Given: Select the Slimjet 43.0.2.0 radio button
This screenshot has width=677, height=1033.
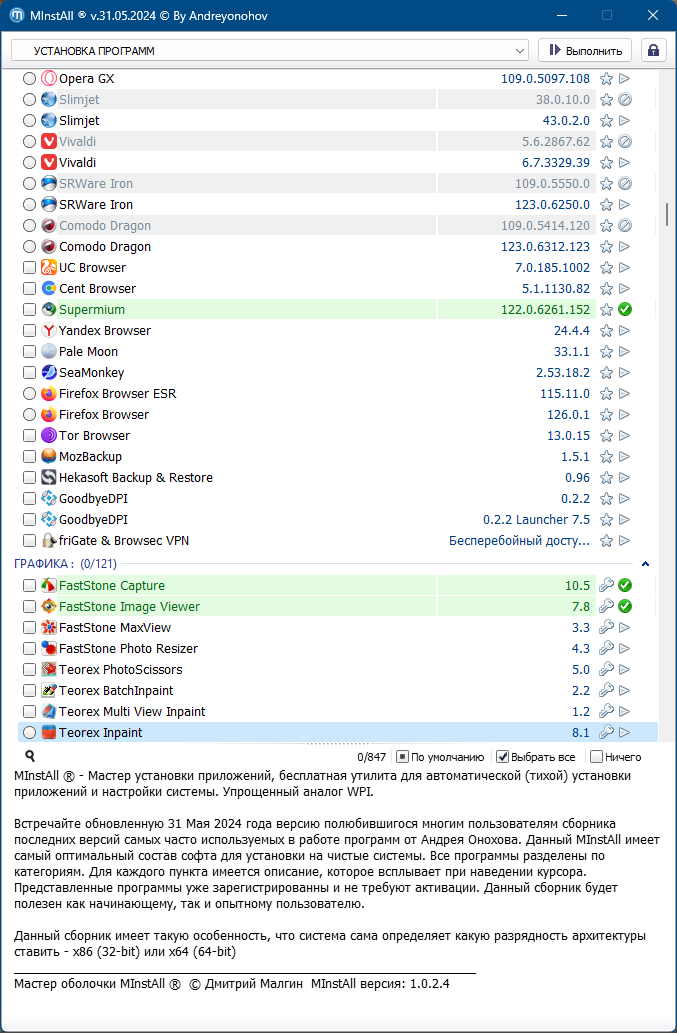Looking at the screenshot, I should tap(29, 121).
